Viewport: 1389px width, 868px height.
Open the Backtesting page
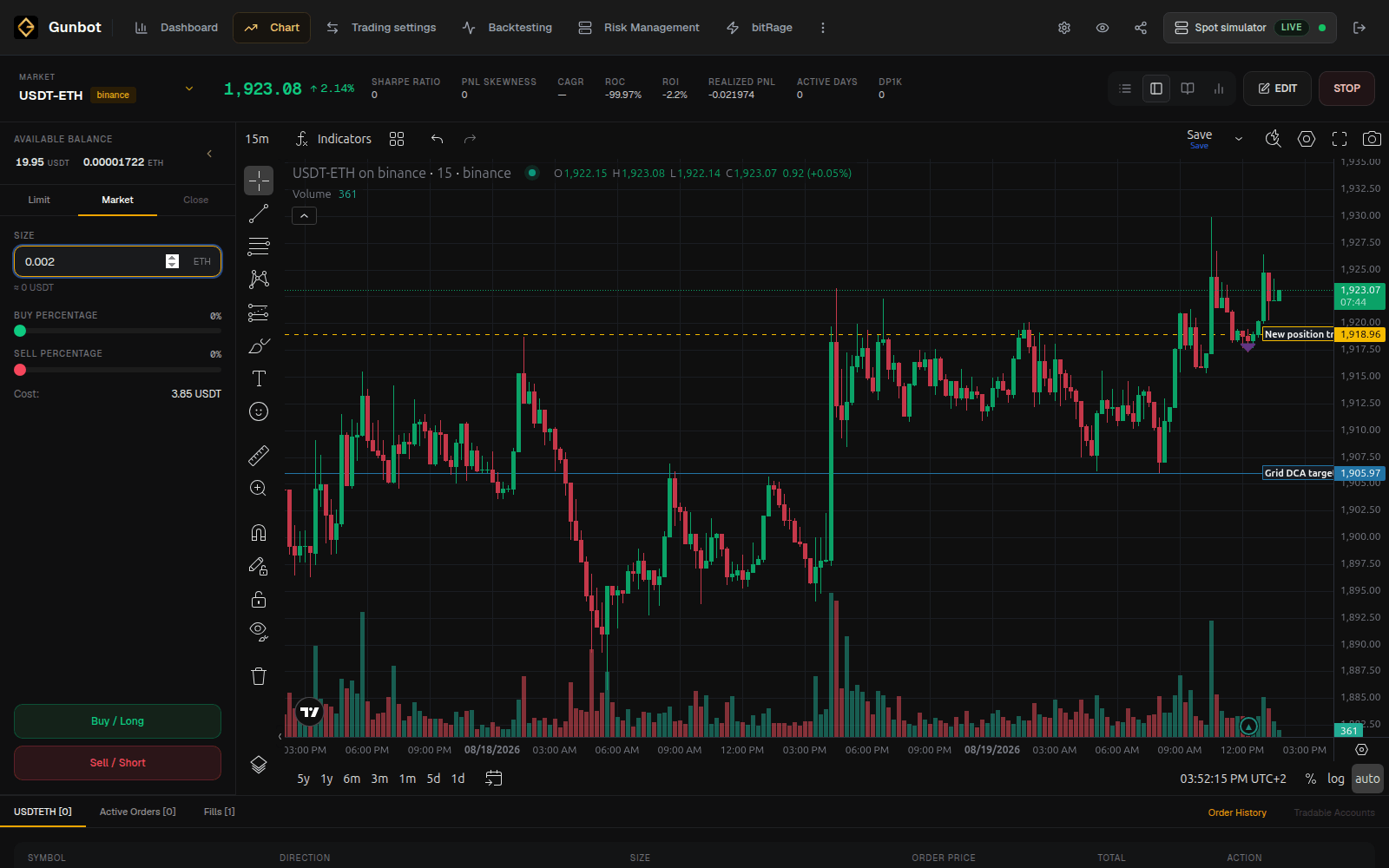pyautogui.click(x=507, y=28)
